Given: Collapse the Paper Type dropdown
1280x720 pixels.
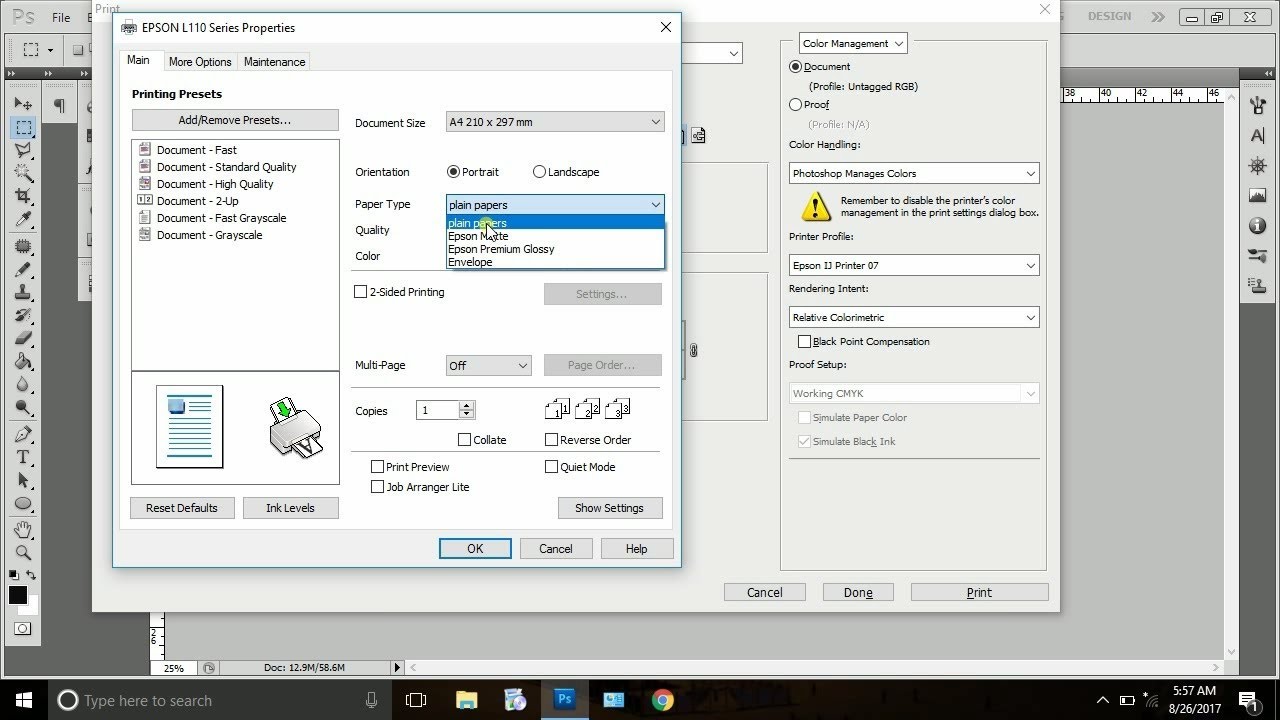Looking at the screenshot, I should [555, 204].
